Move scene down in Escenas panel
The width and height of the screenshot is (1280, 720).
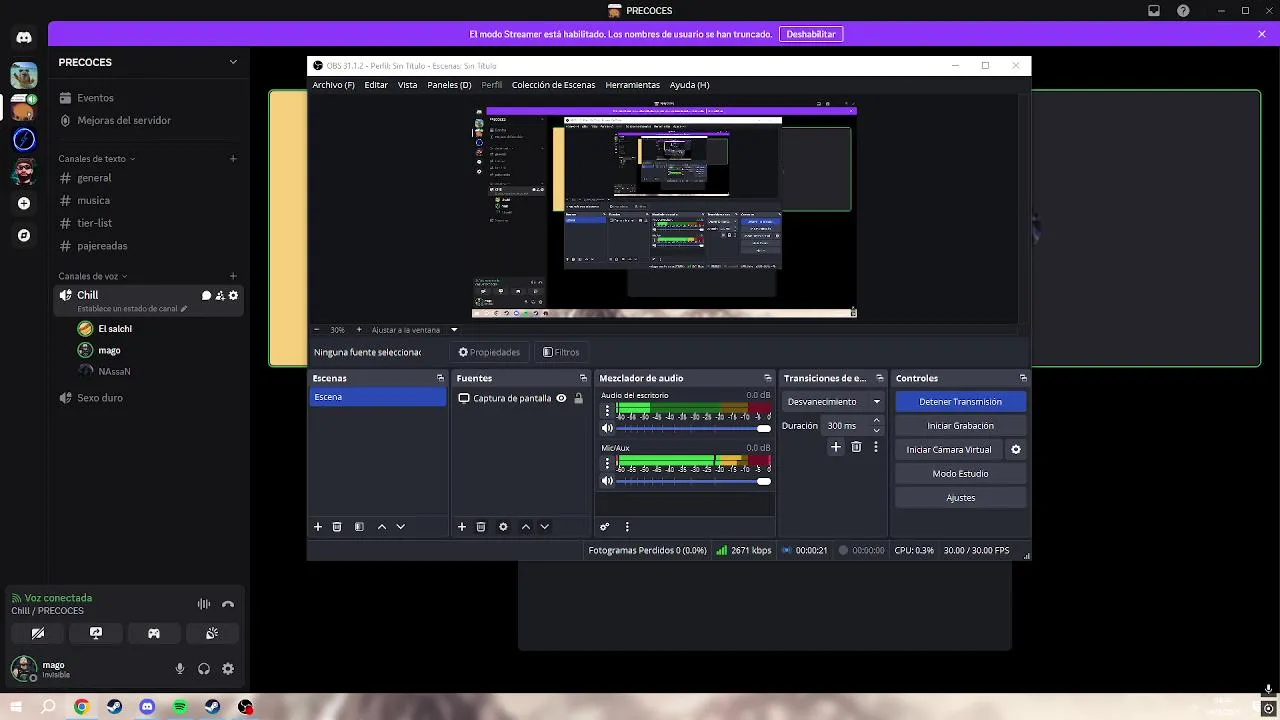pos(401,527)
